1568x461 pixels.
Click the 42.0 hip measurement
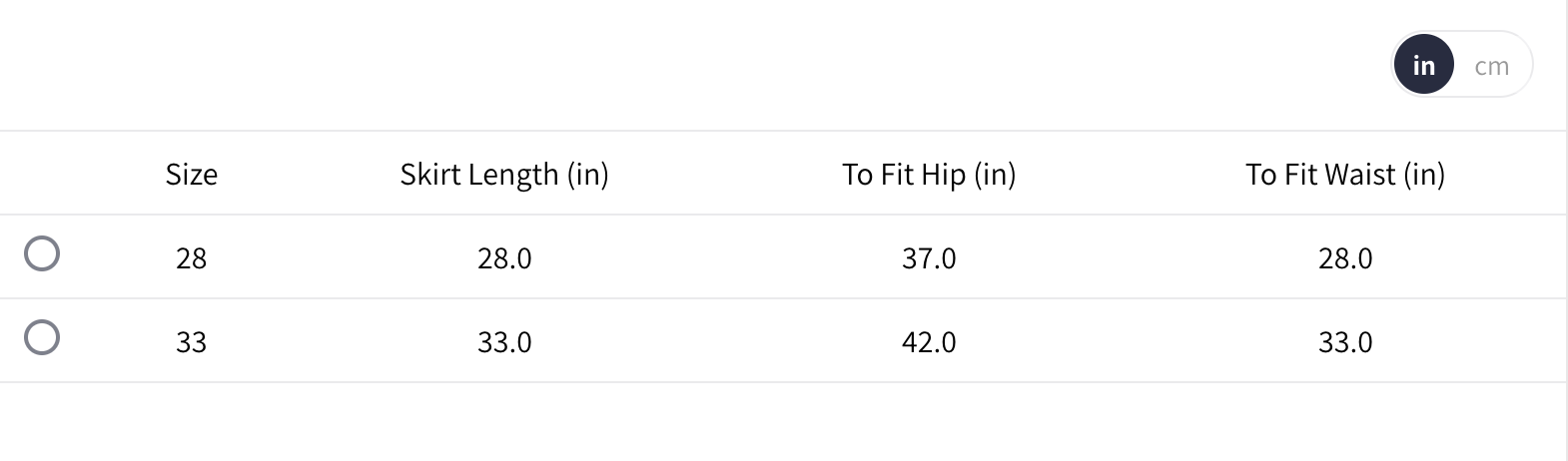tap(929, 342)
